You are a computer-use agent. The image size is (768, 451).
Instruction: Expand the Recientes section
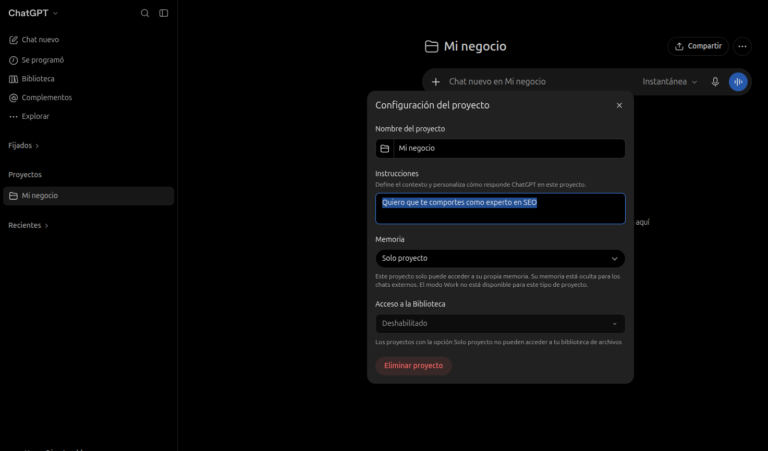point(28,225)
